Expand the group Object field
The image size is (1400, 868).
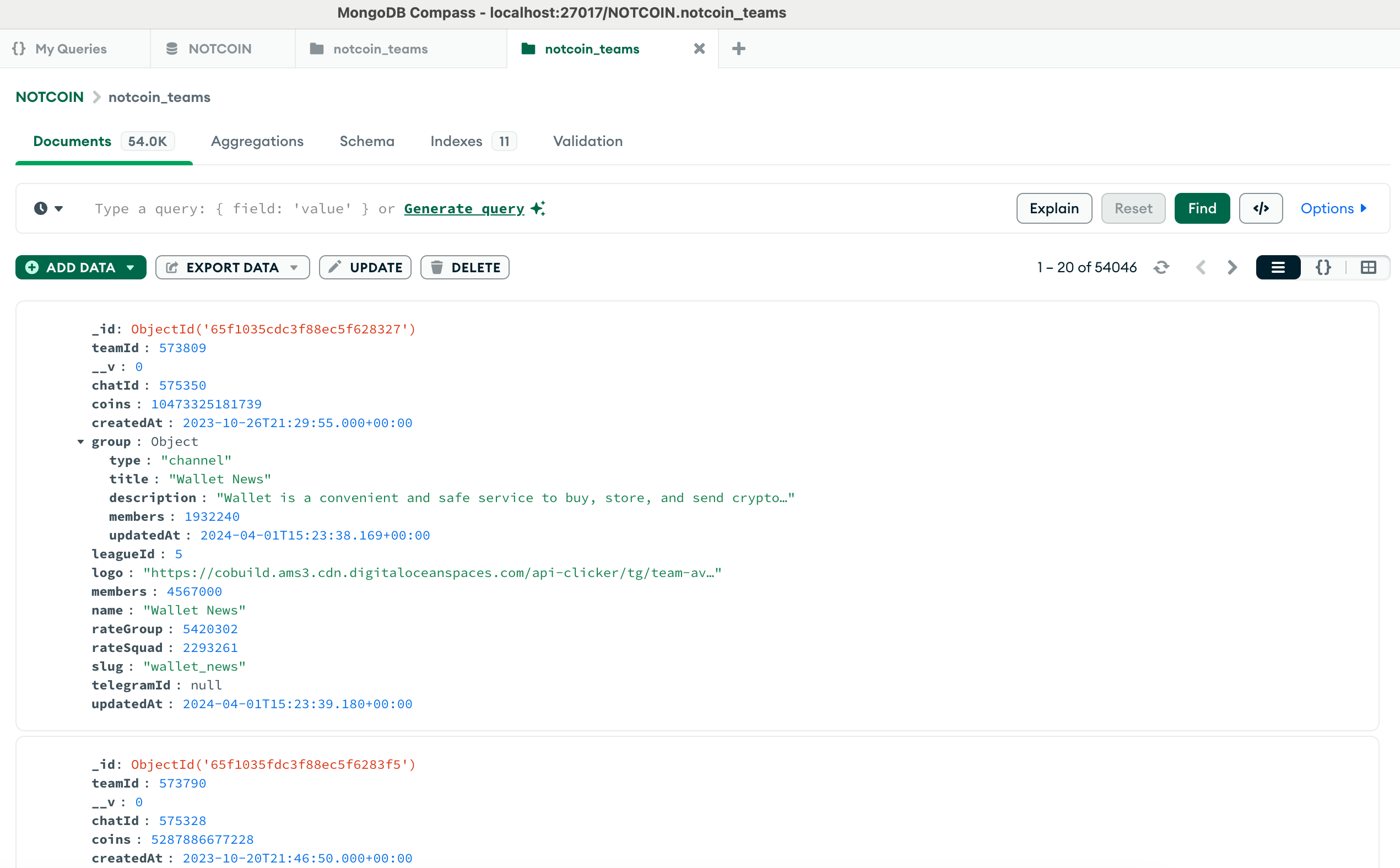tap(78, 441)
